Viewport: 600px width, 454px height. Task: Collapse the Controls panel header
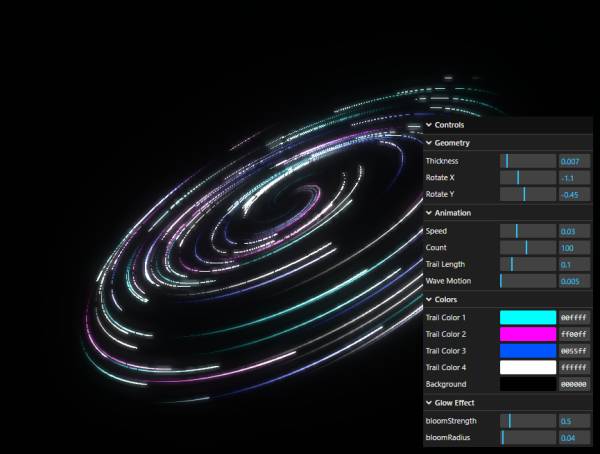point(449,125)
